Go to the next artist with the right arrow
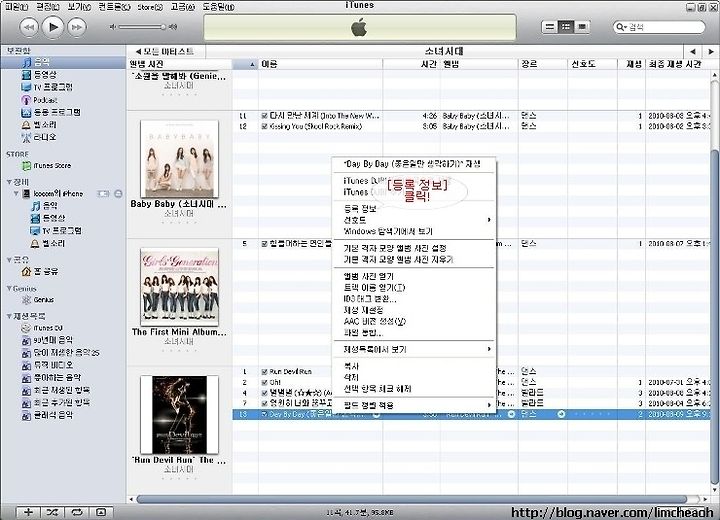The image size is (720, 520). 711,51
